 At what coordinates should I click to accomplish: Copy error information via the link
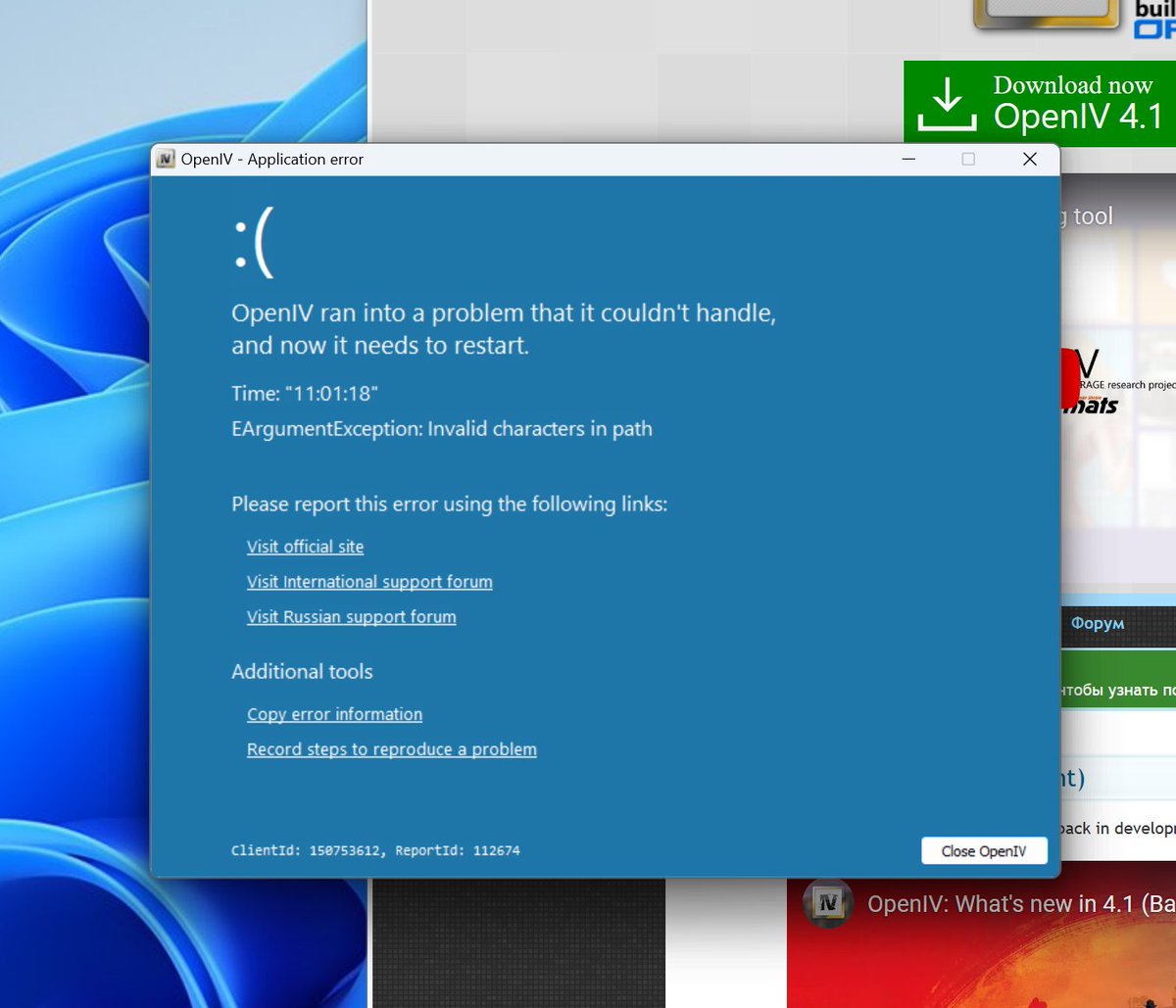[334, 714]
